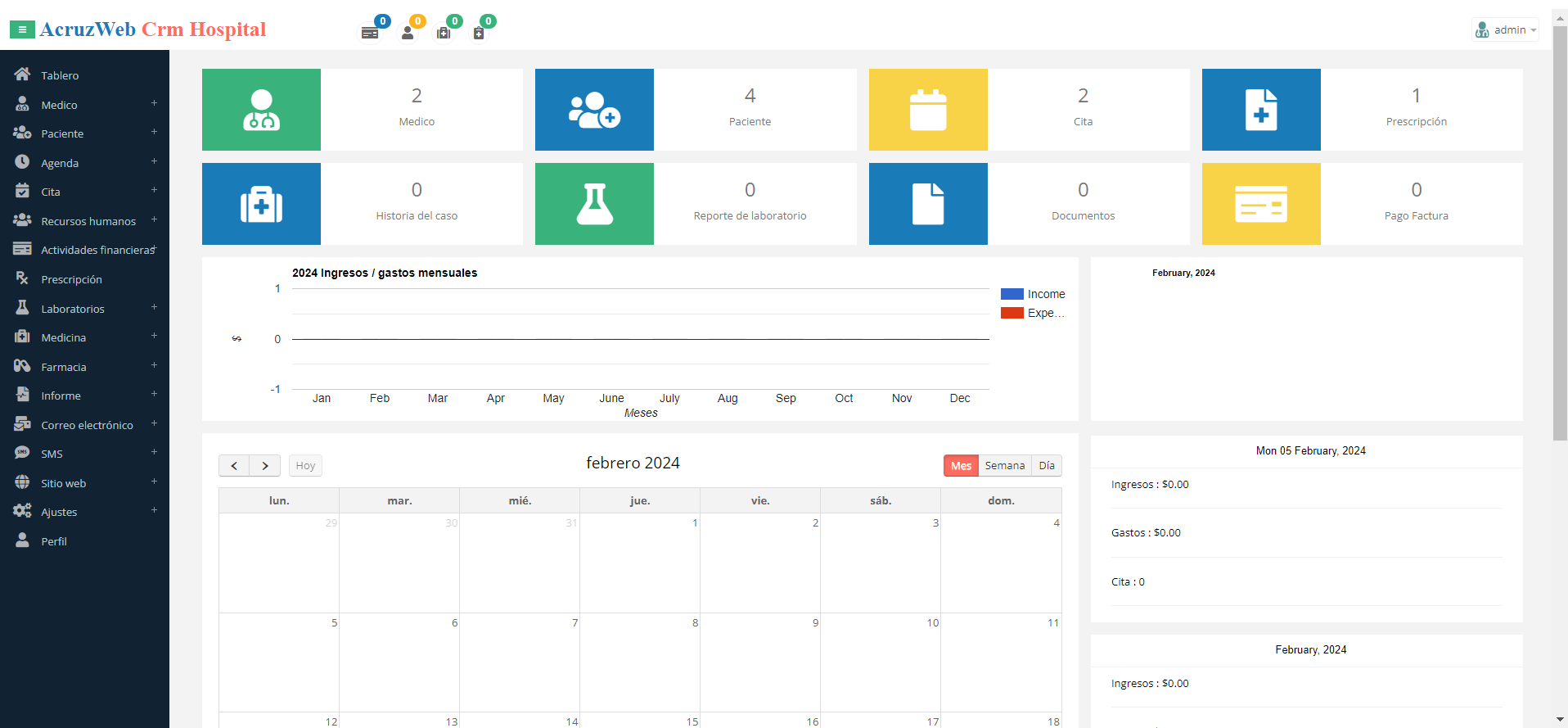
Task: Click the Informe report icon in sidebar
Action: tap(22, 395)
